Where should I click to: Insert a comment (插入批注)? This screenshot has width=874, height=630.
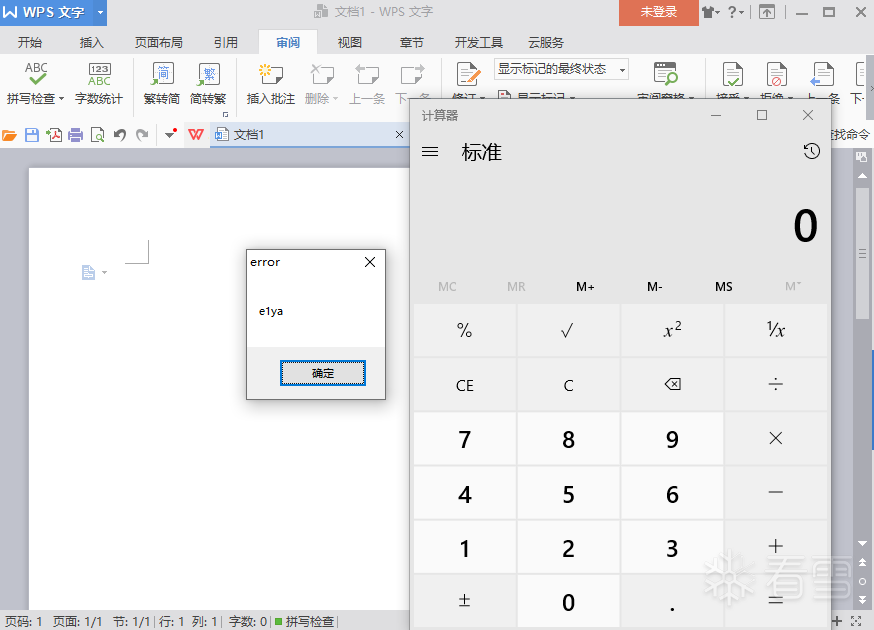click(271, 84)
